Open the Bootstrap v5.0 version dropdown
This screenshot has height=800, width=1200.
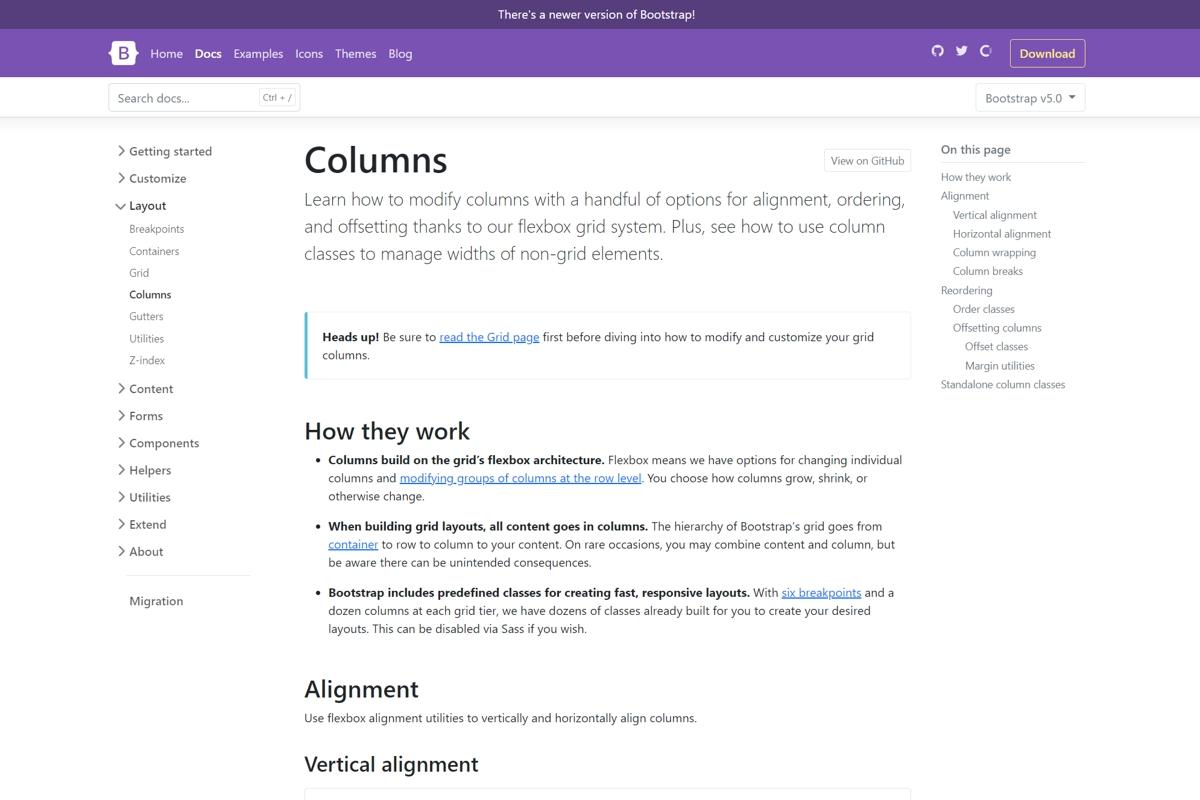1030,98
